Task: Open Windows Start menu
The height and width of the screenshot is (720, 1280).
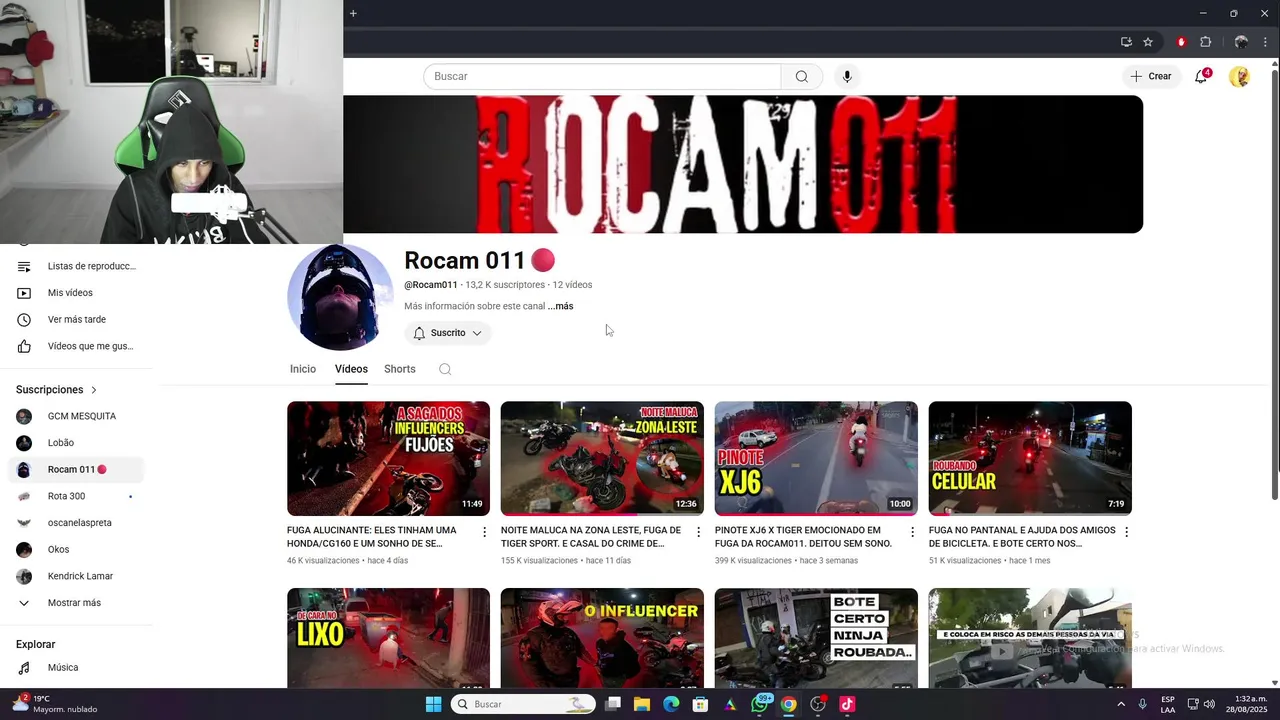Action: point(433,704)
